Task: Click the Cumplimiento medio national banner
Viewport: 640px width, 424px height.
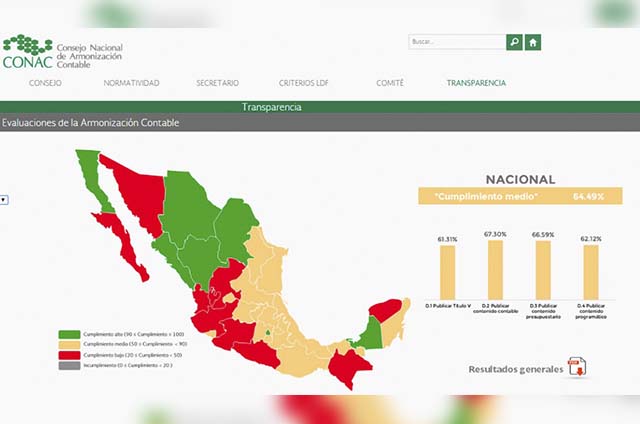Action: coord(513,197)
